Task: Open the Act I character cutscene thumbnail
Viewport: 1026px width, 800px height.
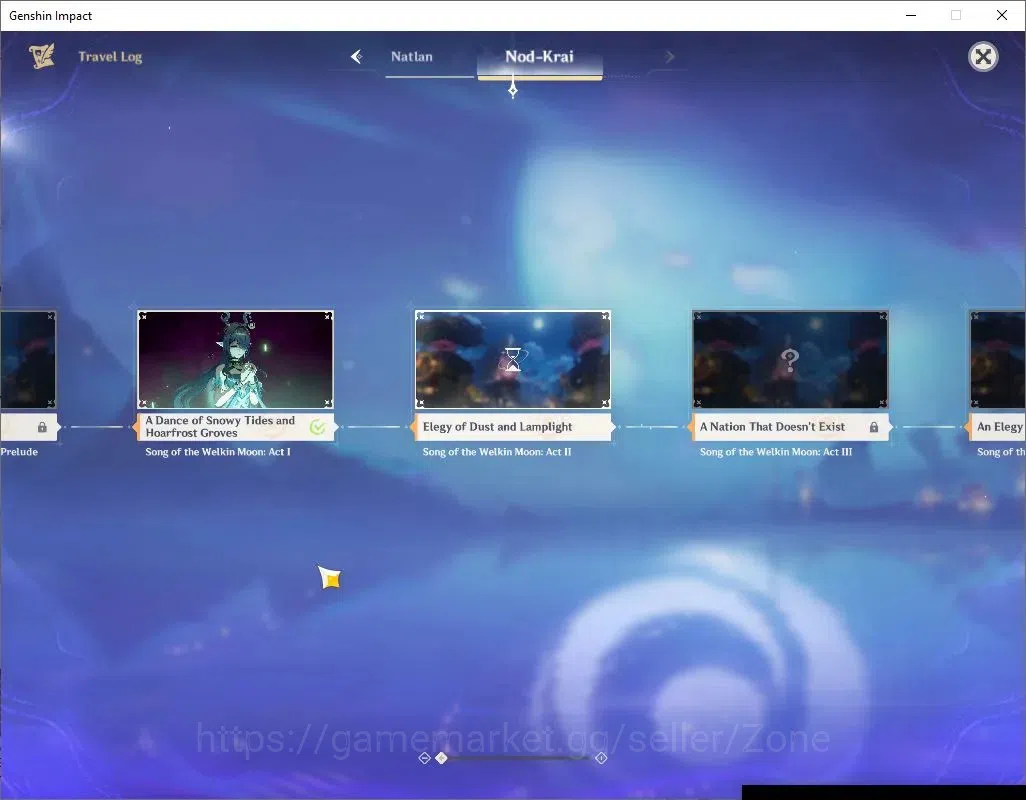Action: (x=236, y=360)
